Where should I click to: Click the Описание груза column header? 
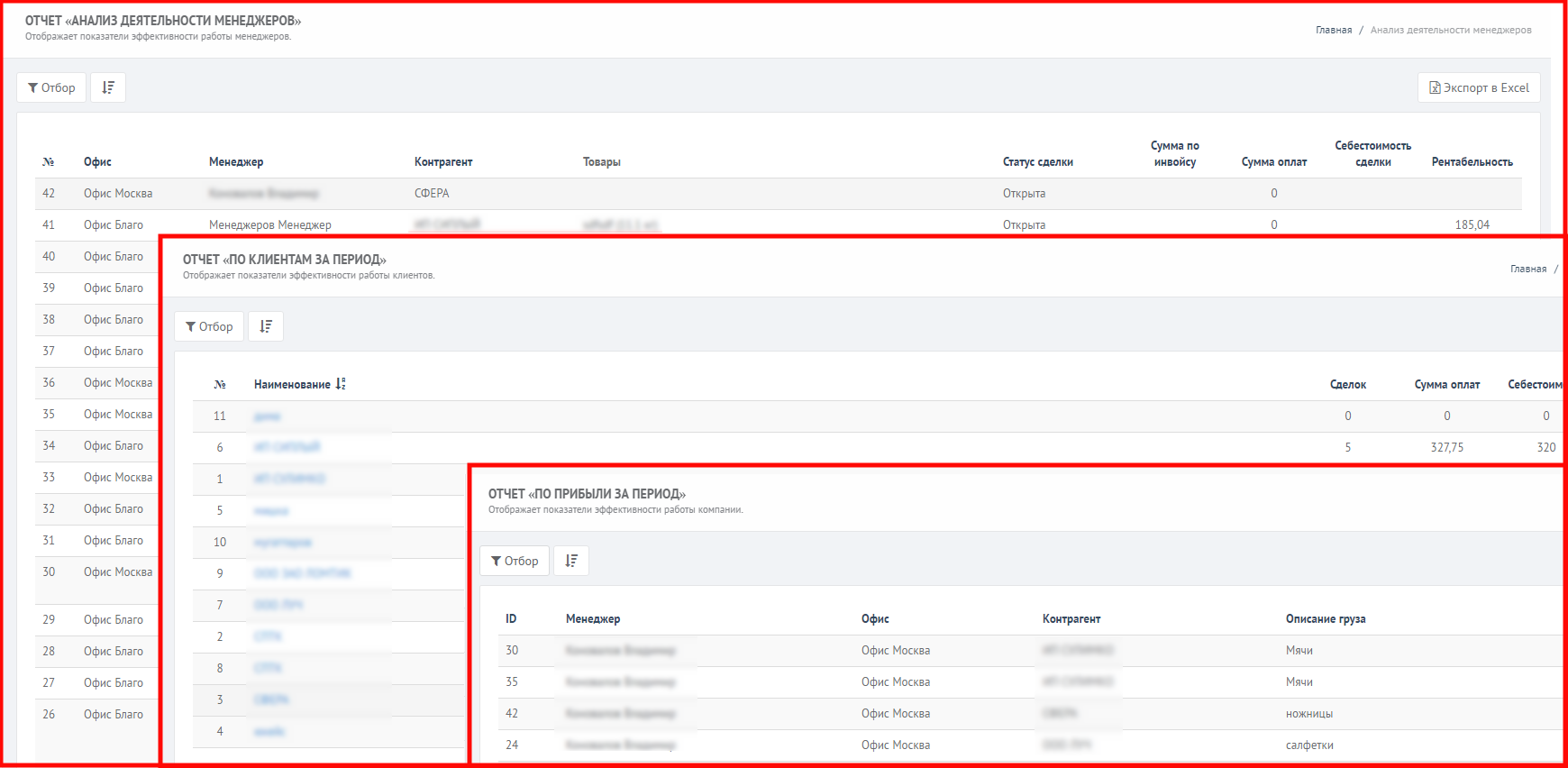click(1326, 618)
